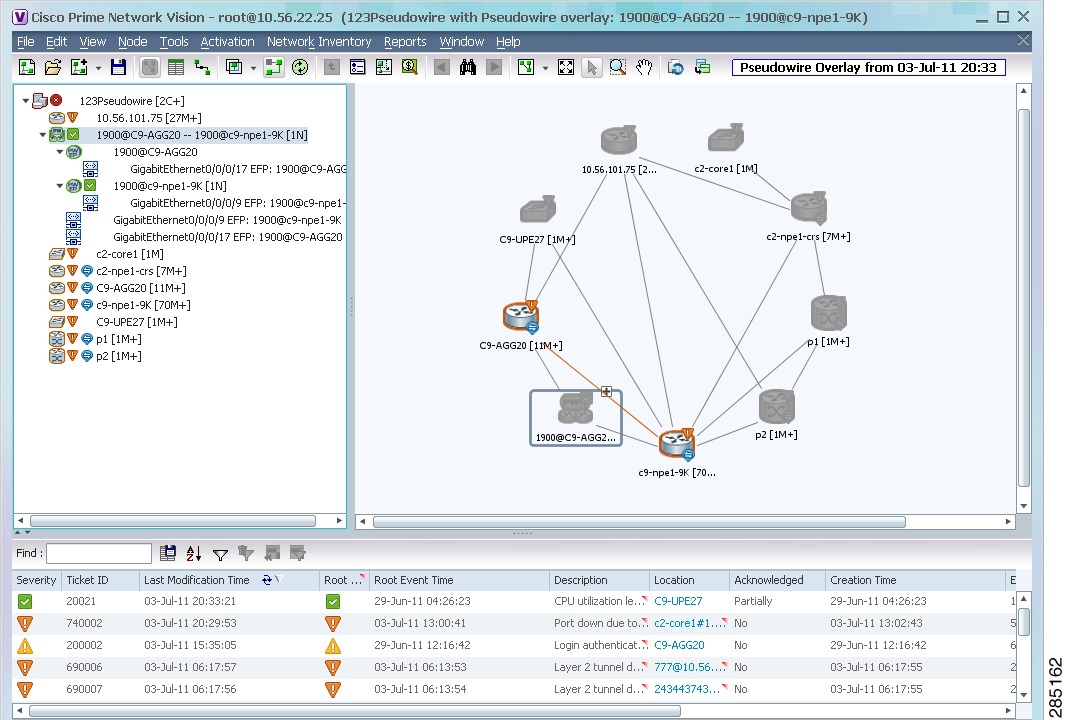Select p1 [1M+] in the tree
The image size is (1066, 720).
[x=119, y=339]
